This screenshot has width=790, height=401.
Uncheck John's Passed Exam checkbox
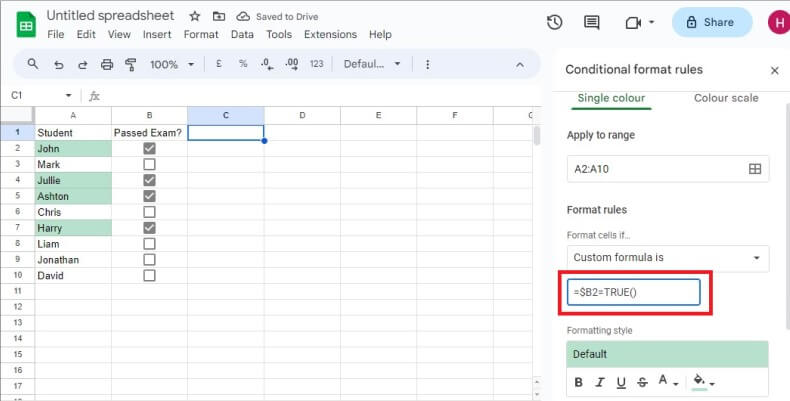point(149,148)
